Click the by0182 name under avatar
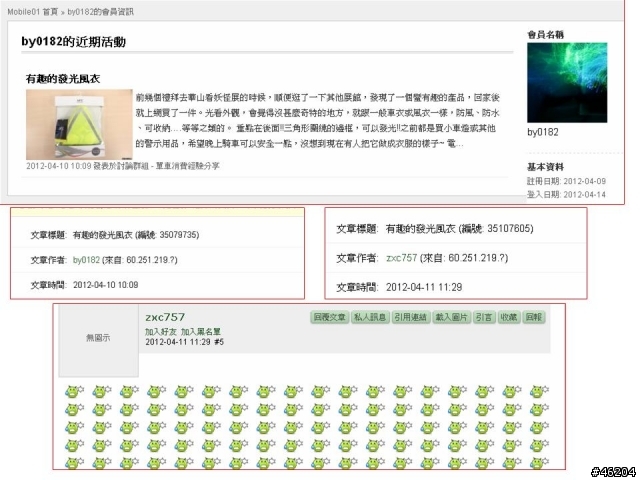The width and height of the screenshot is (640, 480). (x=542, y=132)
